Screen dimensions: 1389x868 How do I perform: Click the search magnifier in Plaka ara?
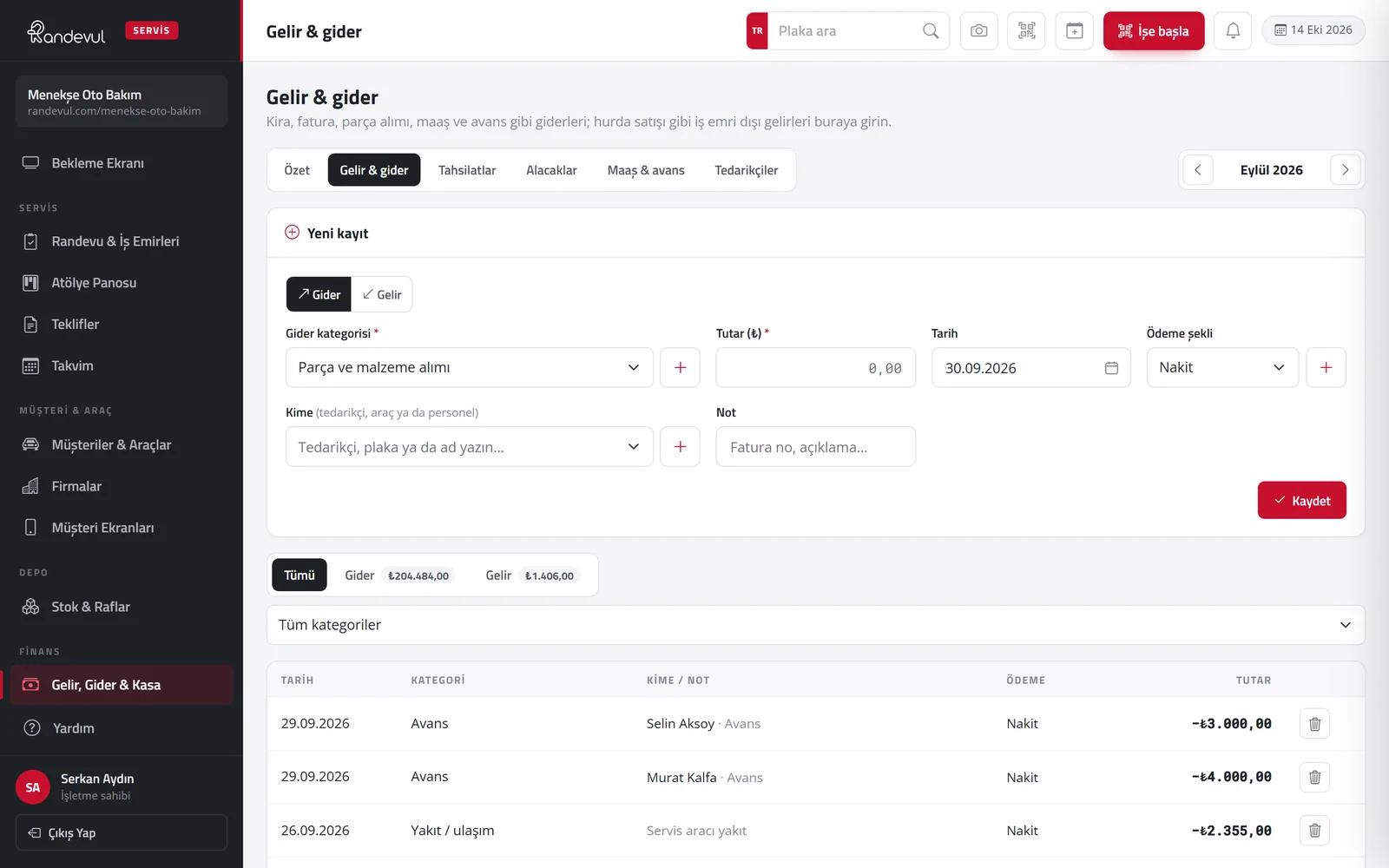coord(931,31)
